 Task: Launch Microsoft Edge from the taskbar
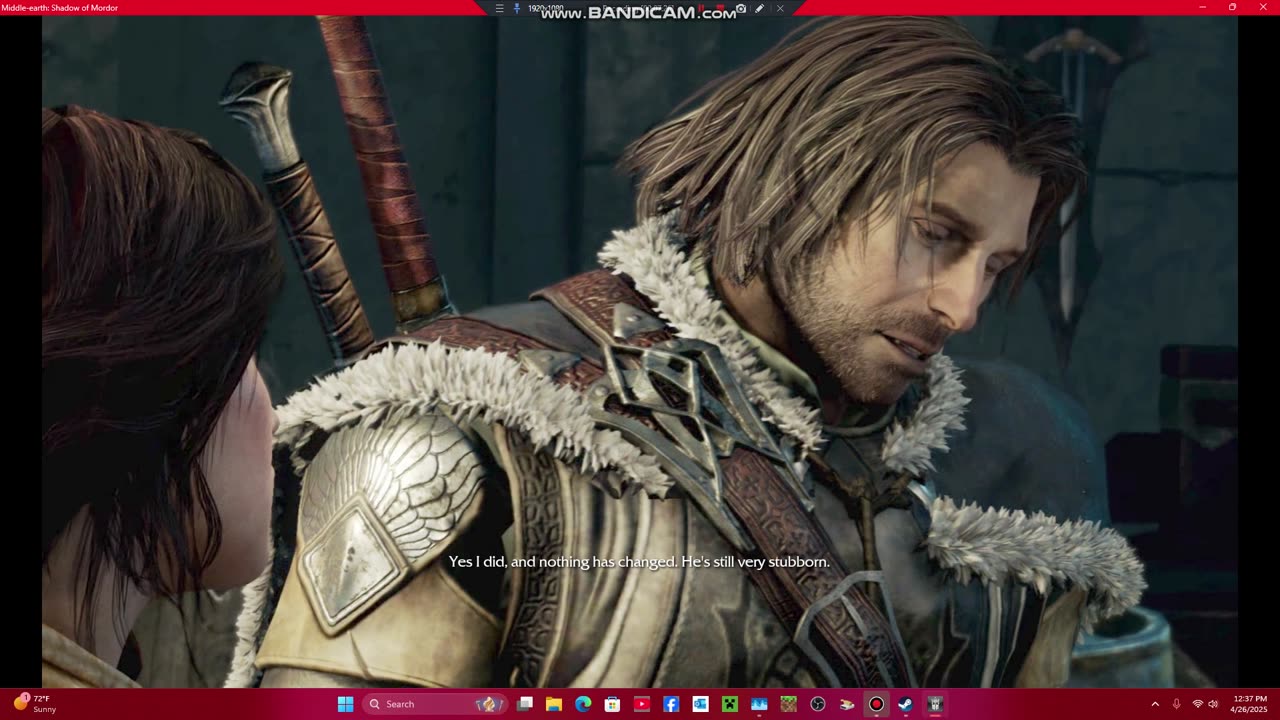pos(583,704)
